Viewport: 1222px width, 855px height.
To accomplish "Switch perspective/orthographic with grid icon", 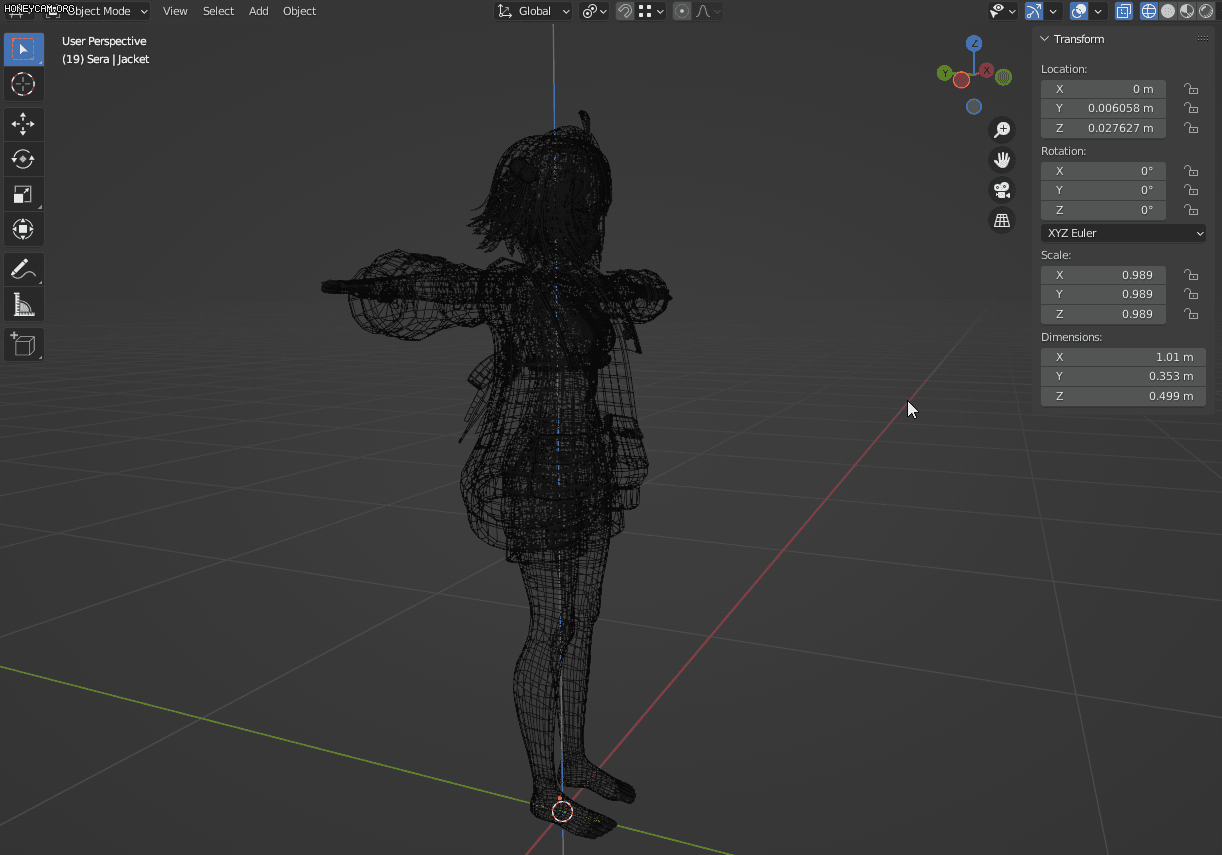I will (1002, 221).
